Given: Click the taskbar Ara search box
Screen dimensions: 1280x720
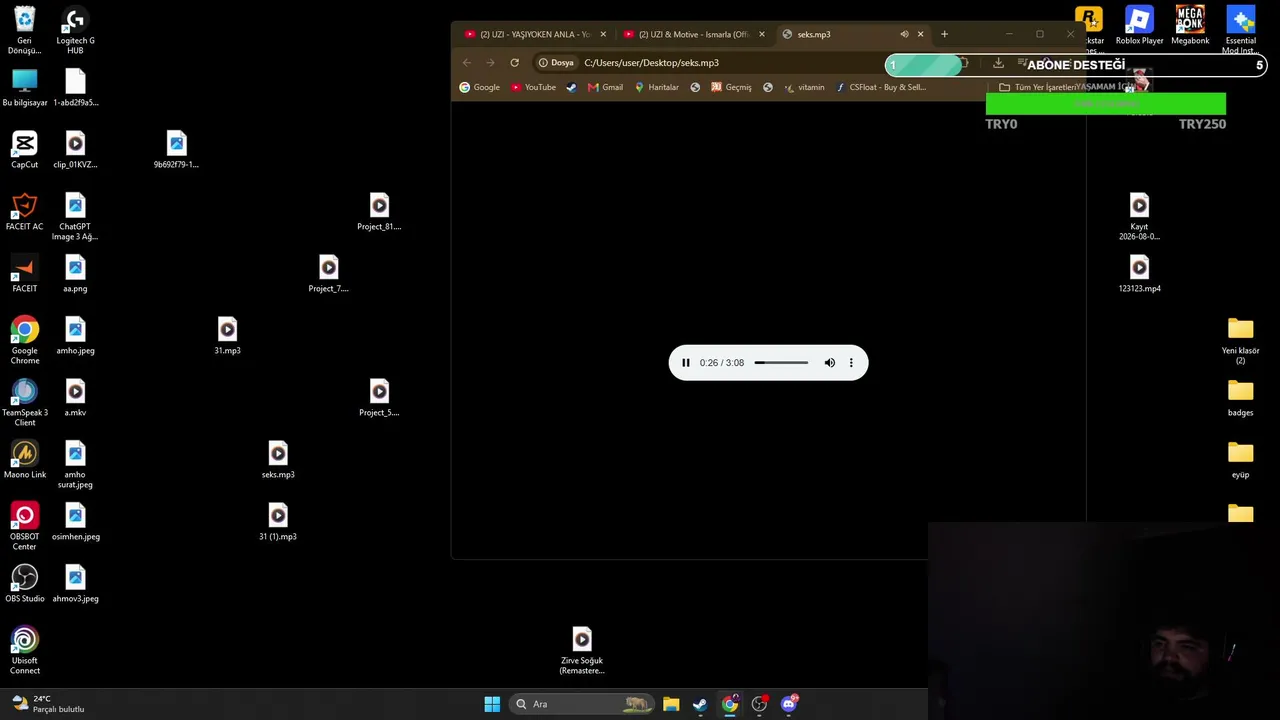Looking at the screenshot, I should click(x=582, y=704).
